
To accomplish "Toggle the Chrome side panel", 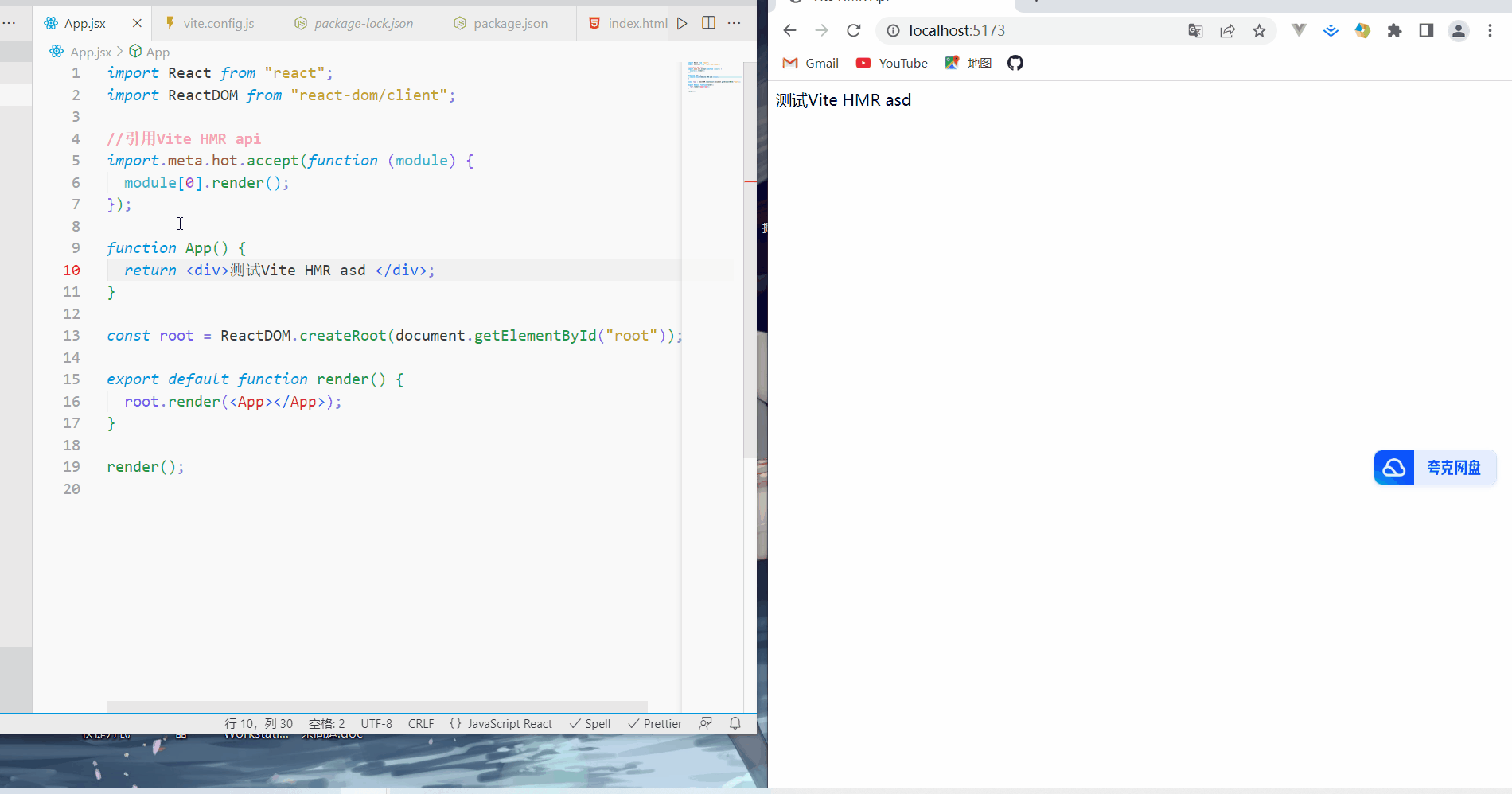I will (1425, 30).
